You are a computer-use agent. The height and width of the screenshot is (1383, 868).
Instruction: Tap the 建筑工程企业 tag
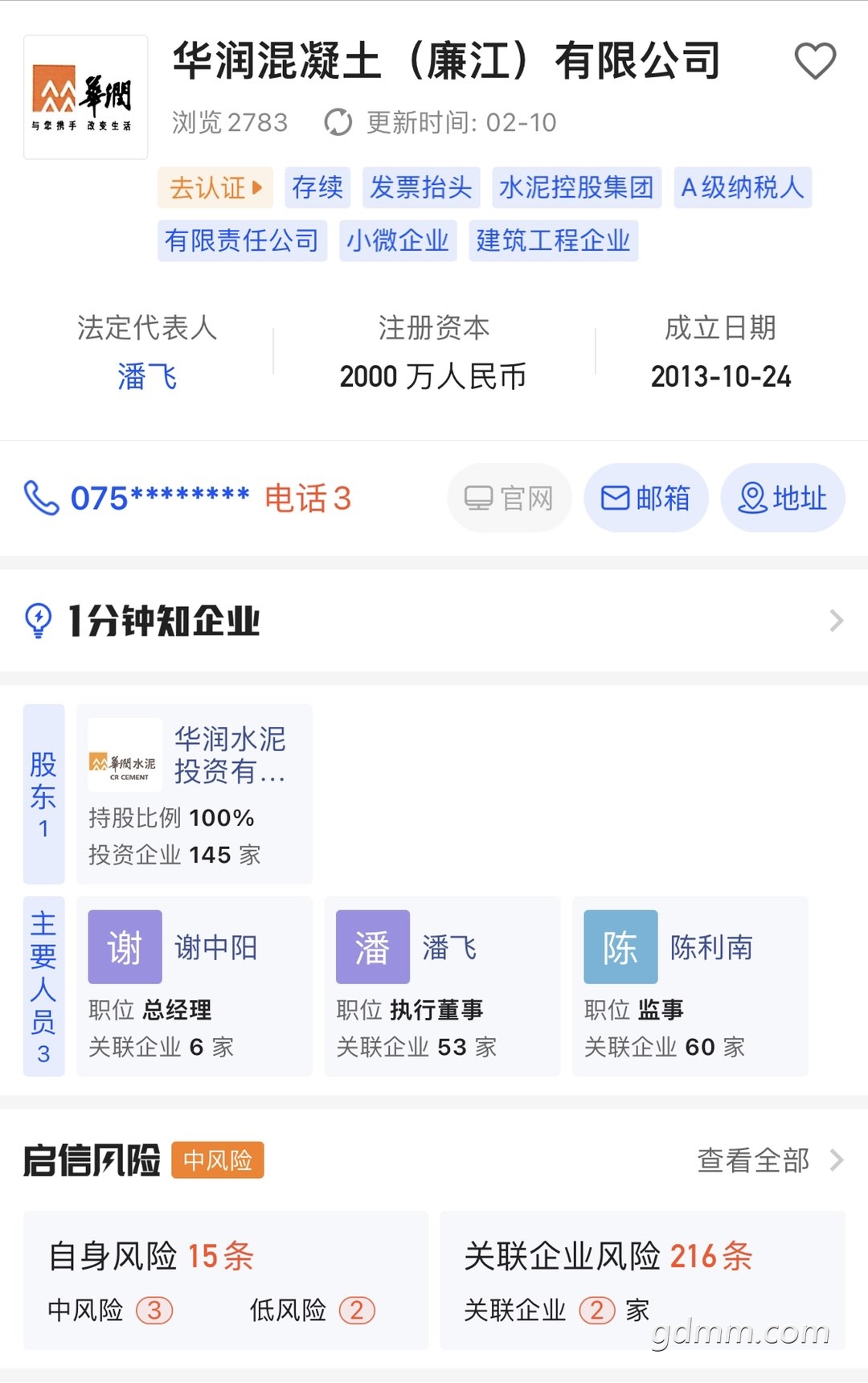(554, 240)
